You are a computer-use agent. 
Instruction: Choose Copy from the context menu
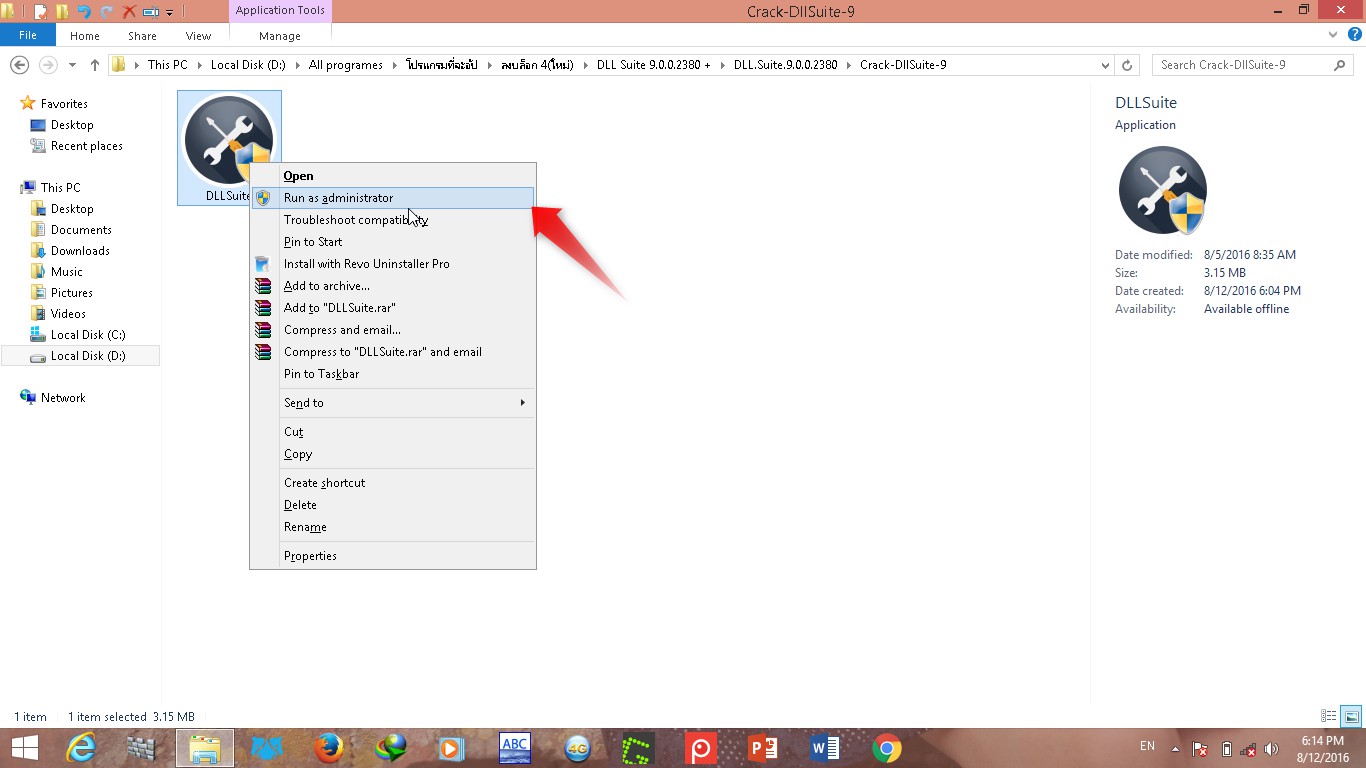392,454
